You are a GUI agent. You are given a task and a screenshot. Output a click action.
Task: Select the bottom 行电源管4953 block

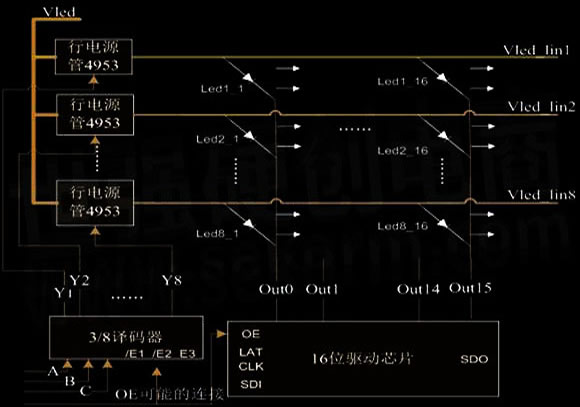[x=95, y=203]
